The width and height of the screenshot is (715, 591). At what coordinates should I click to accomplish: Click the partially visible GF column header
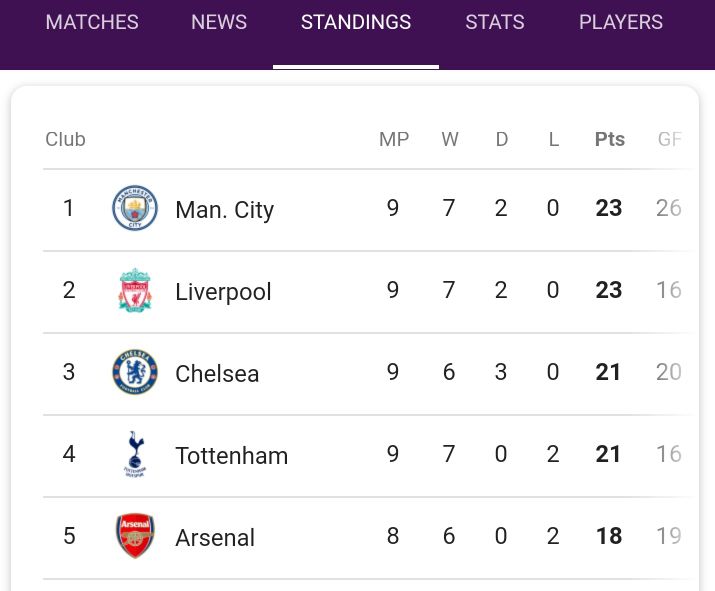coord(670,139)
